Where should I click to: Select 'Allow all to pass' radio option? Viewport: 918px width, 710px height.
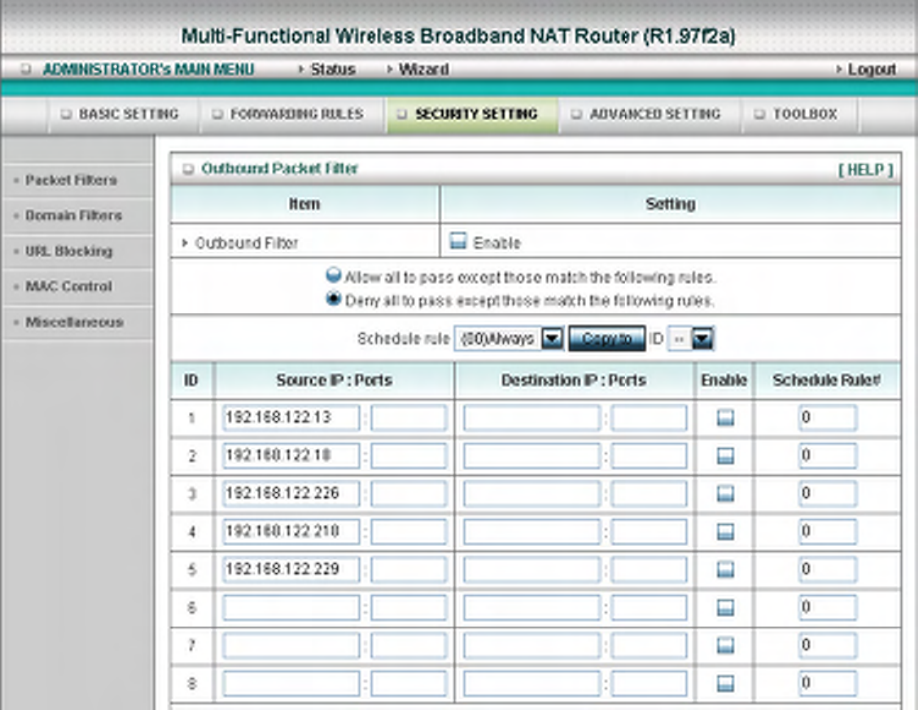click(333, 275)
